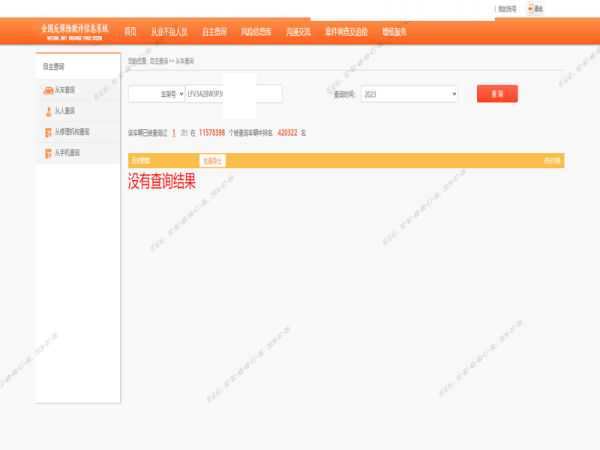This screenshot has width=600, height=450.
Task: Click the ranking number 420322
Action: coord(287,133)
